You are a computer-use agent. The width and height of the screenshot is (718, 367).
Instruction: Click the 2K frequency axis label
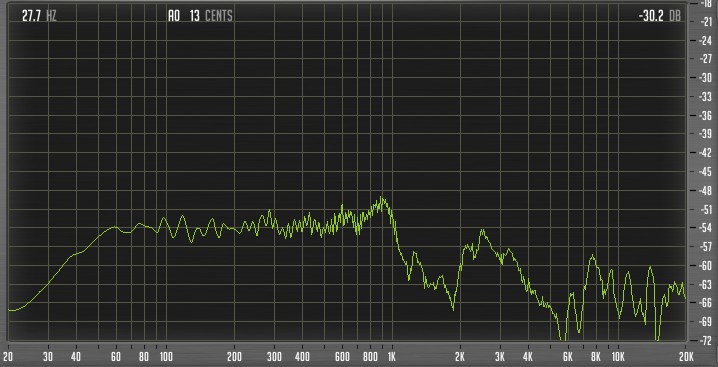460,357
